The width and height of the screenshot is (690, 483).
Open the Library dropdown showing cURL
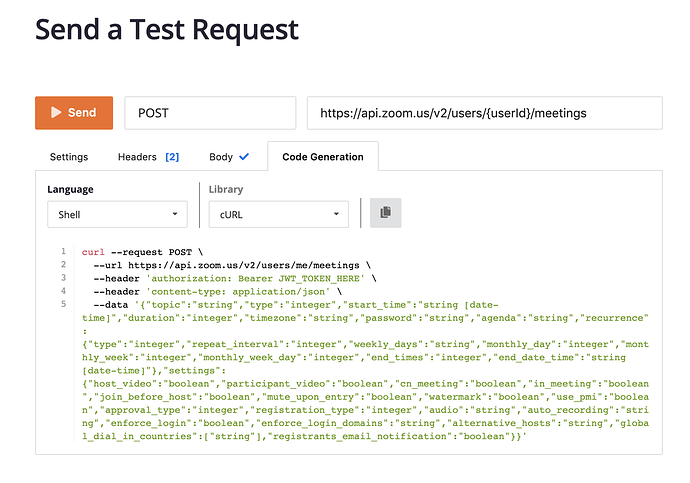click(278, 214)
